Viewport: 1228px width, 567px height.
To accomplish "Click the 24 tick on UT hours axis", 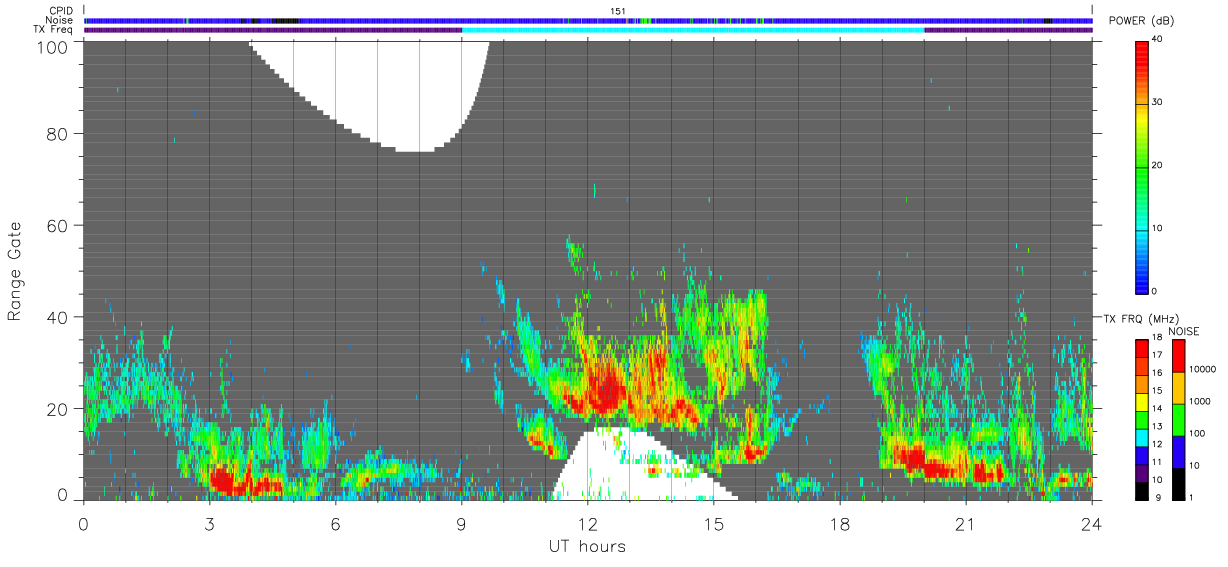I will pos(1091,523).
